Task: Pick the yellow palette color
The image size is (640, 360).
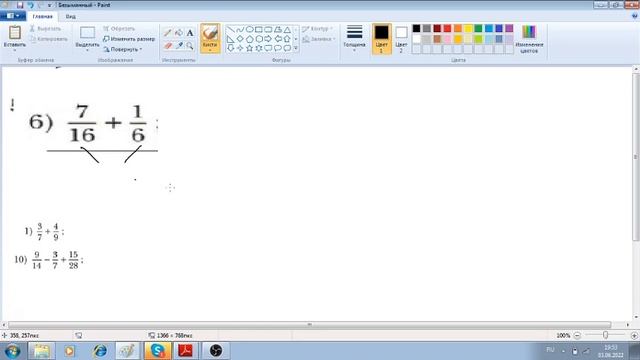Action: click(x=468, y=28)
